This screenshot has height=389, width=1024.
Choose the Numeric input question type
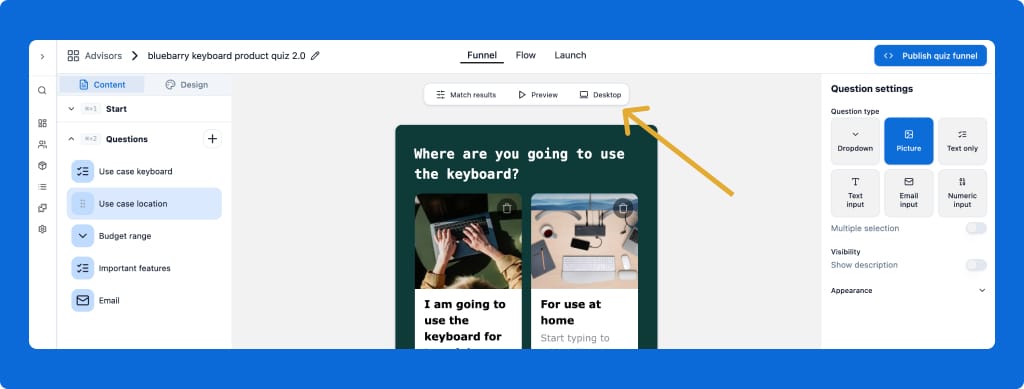click(x=962, y=193)
